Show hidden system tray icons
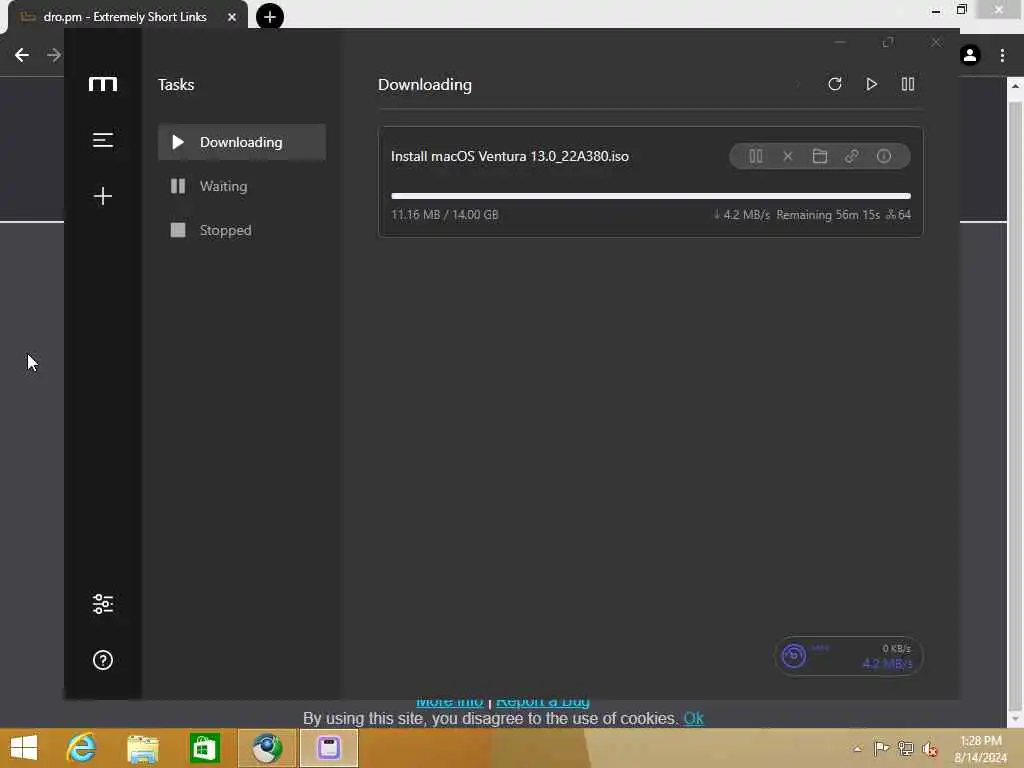The image size is (1024, 768). [857, 748]
